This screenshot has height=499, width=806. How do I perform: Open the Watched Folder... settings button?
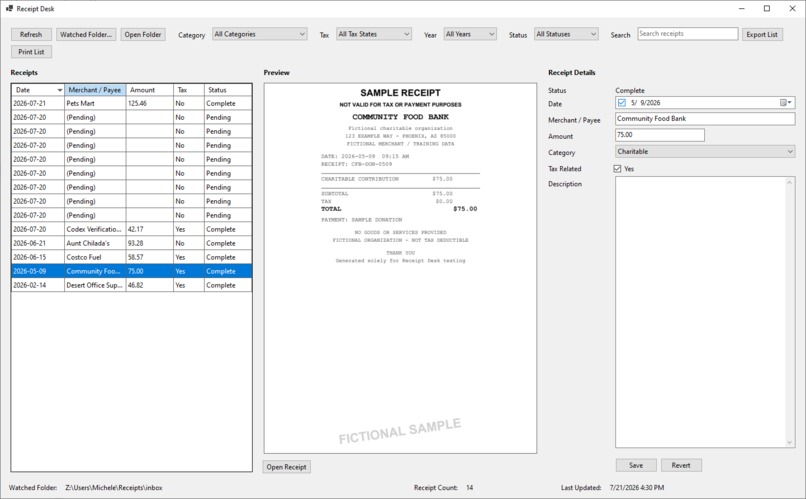pos(86,34)
